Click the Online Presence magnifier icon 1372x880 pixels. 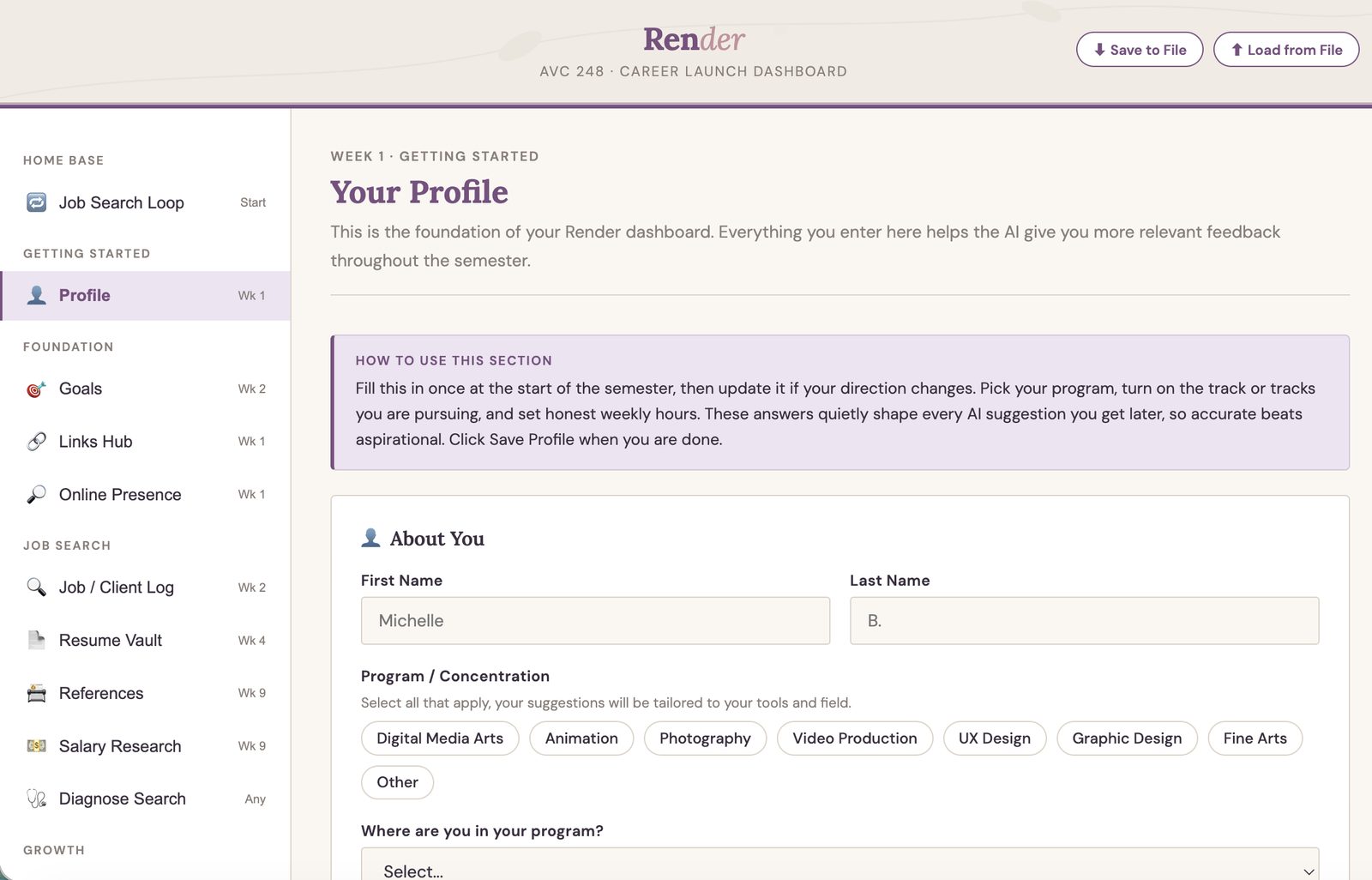click(36, 495)
